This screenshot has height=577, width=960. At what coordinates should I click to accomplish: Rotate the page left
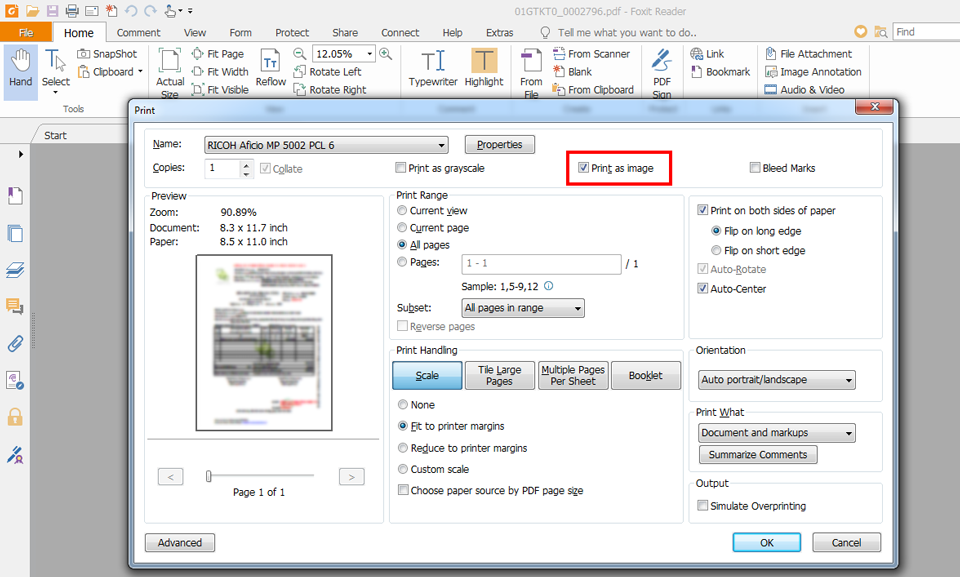pos(328,72)
